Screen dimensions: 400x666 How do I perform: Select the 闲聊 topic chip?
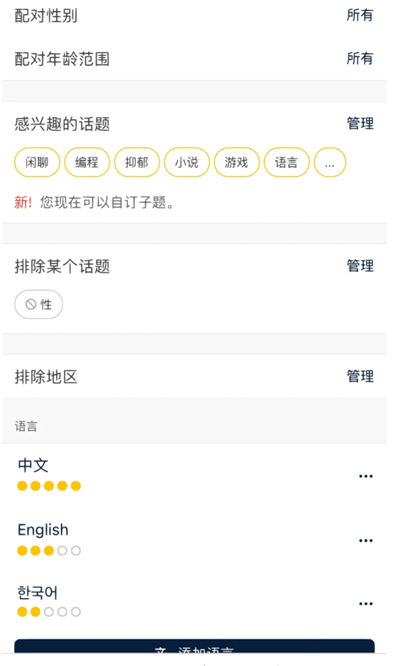pyautogui.click(x=37, y=162)
